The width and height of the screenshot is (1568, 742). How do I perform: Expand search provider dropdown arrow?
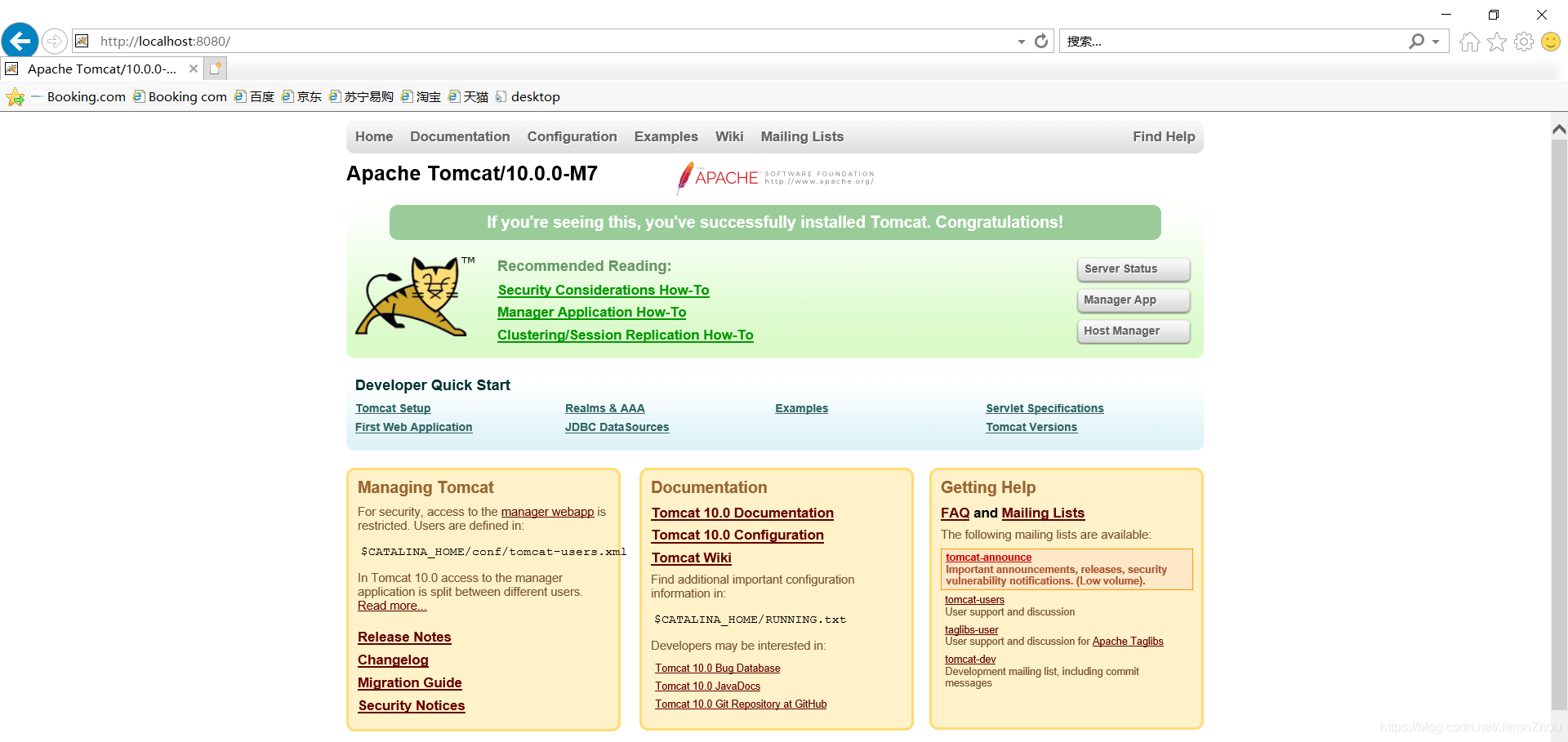[1436, 42]
